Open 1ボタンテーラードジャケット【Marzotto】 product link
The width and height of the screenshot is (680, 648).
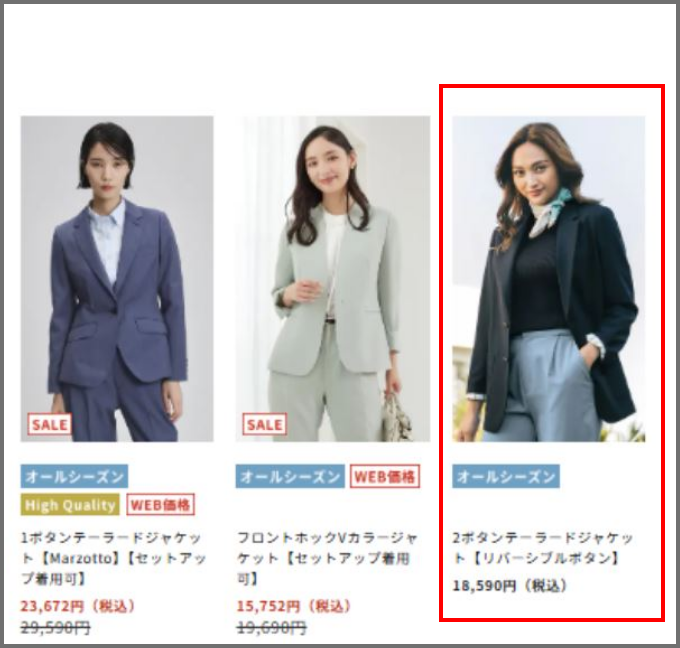click(114, 558)
